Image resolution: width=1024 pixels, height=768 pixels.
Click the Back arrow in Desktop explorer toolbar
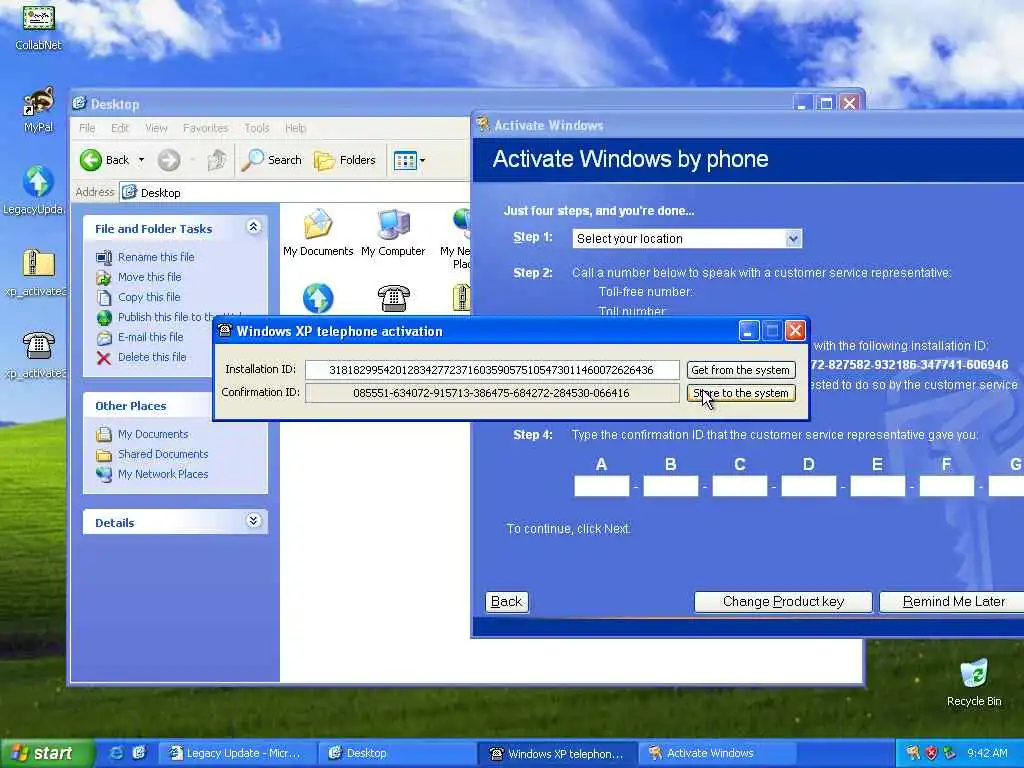105,160
